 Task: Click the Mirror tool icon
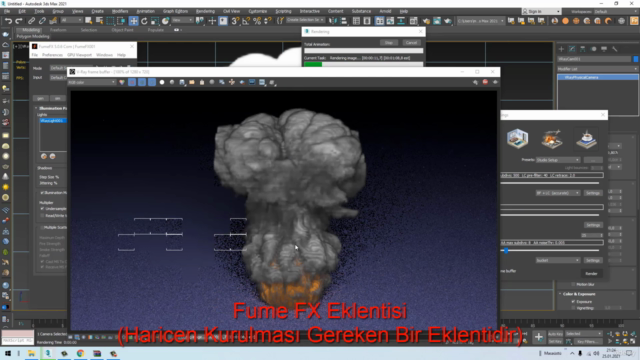pos(333,21)
